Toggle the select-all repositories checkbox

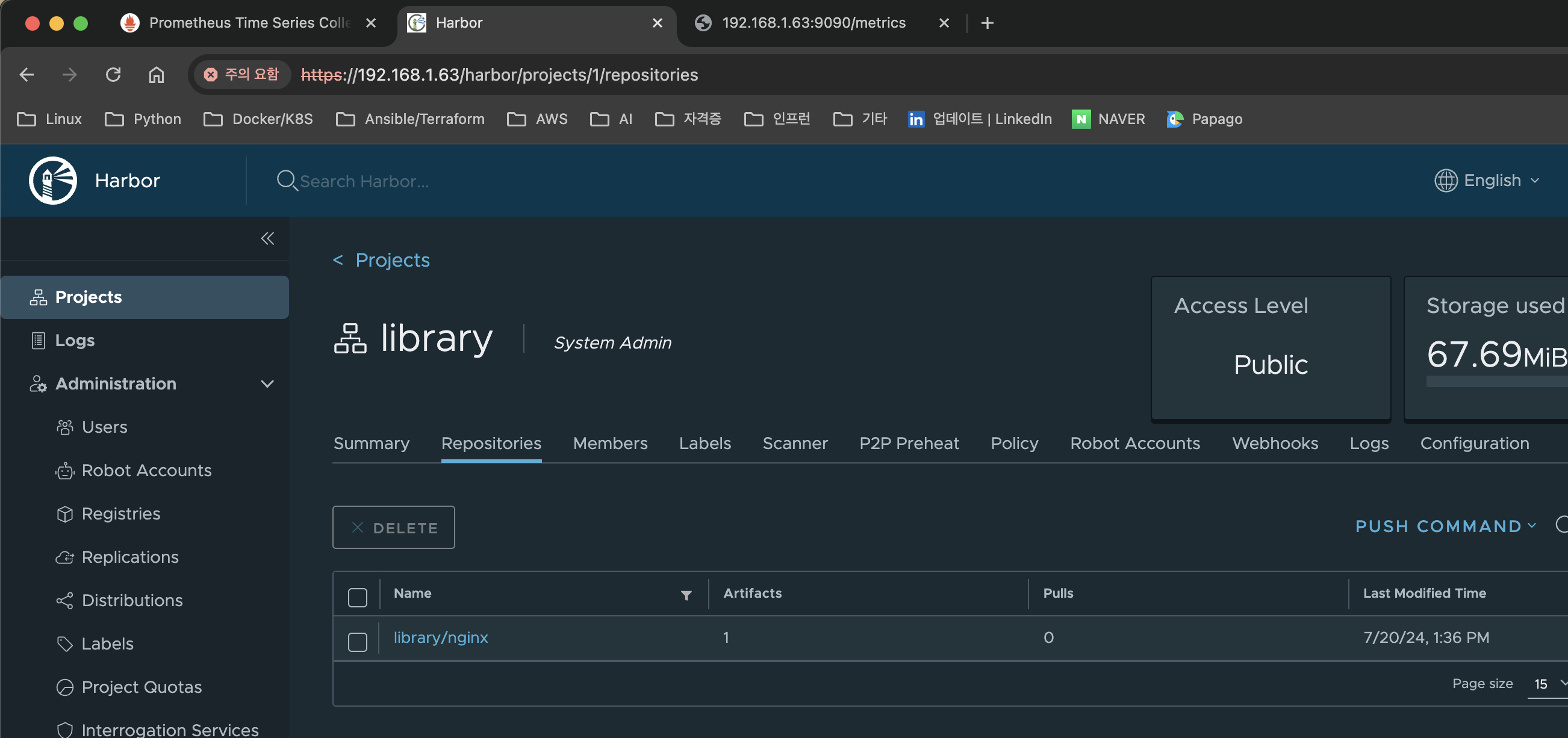[x=357, y=598]
